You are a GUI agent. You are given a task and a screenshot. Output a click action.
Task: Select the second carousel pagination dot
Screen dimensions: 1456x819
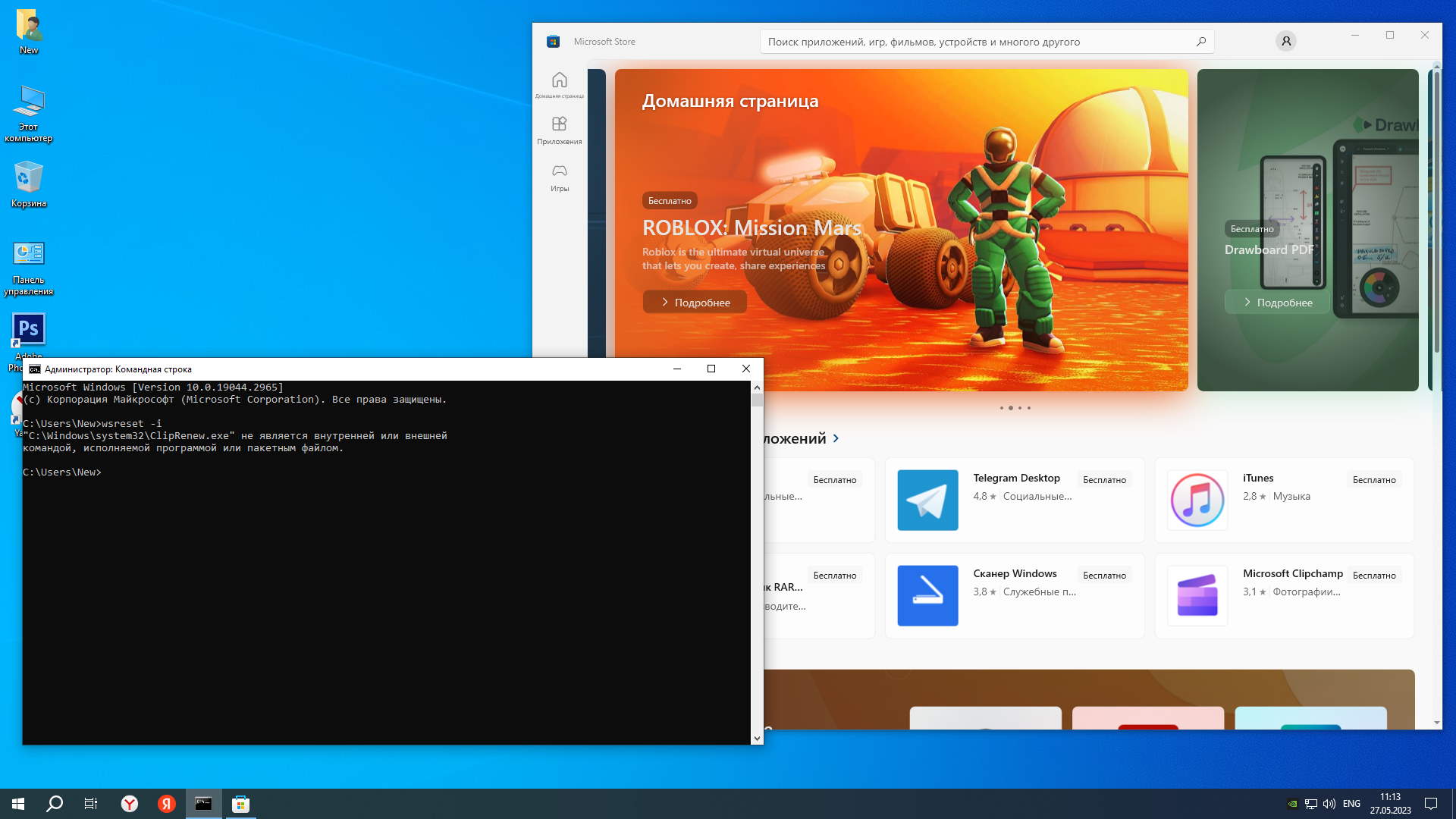pos(1011,408)
